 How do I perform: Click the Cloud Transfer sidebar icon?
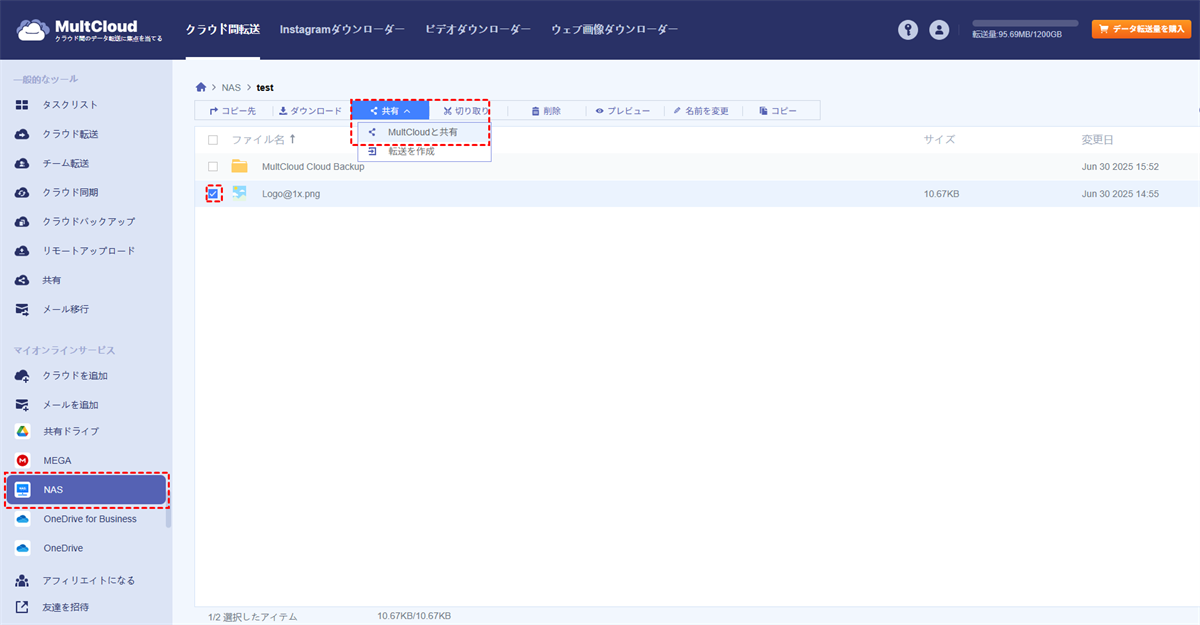22,134
